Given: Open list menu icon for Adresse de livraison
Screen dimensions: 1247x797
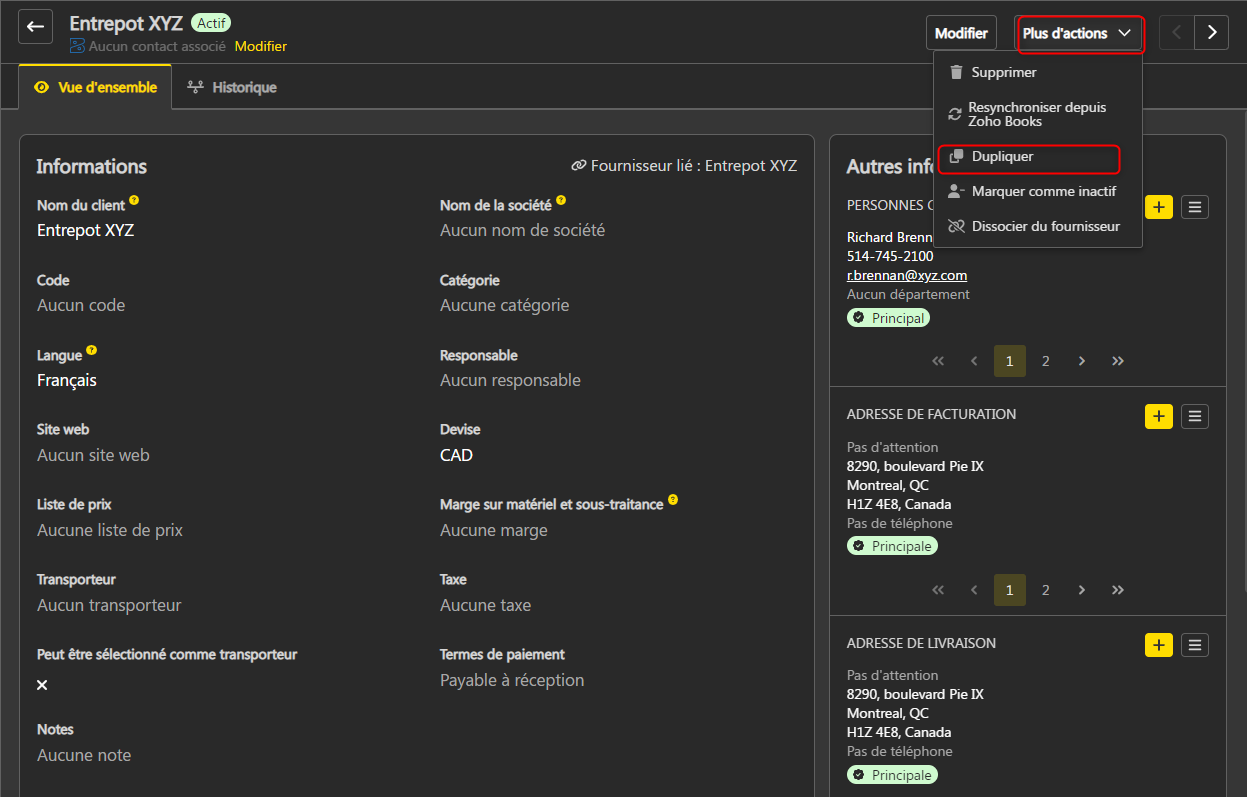Looking at the screenshot, I should [x=1194, y=645].
